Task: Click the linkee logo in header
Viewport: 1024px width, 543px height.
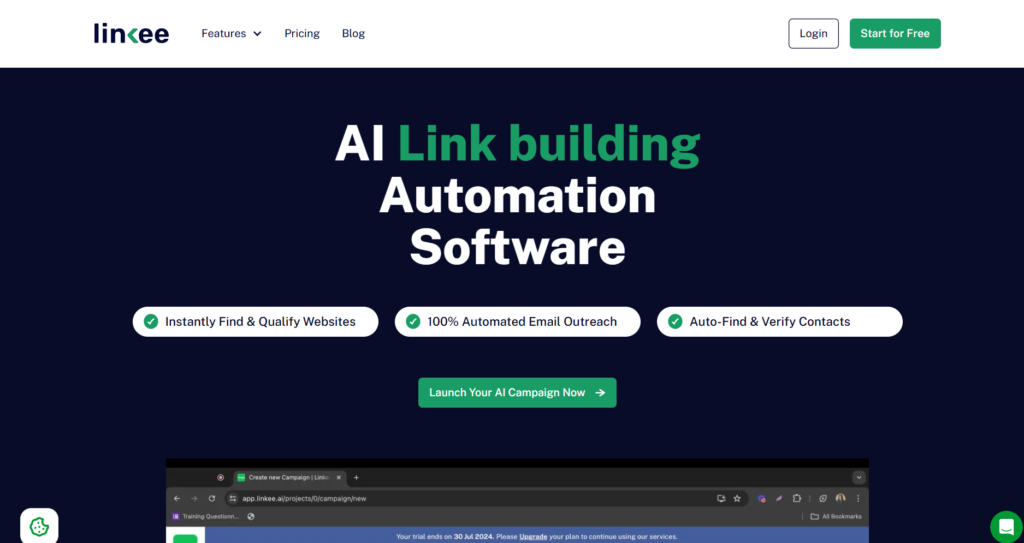Action: click(131, 33)
